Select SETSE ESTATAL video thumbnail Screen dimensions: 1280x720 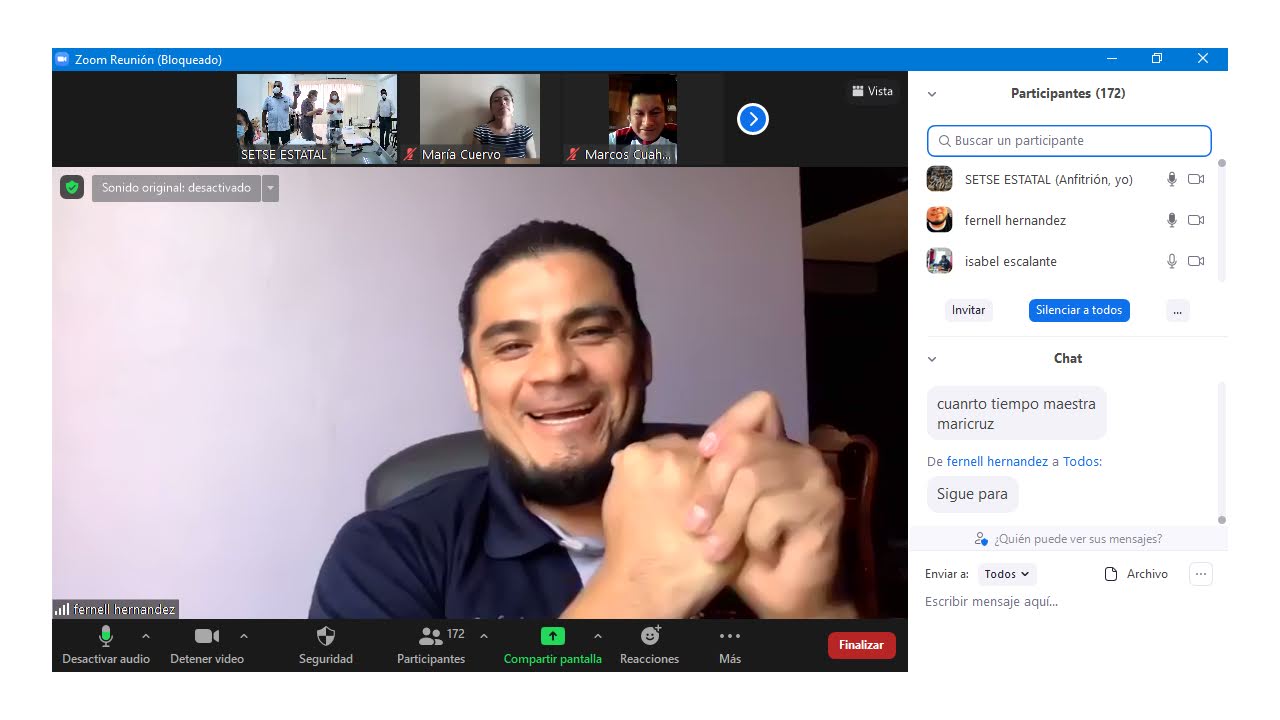[317, 118]
